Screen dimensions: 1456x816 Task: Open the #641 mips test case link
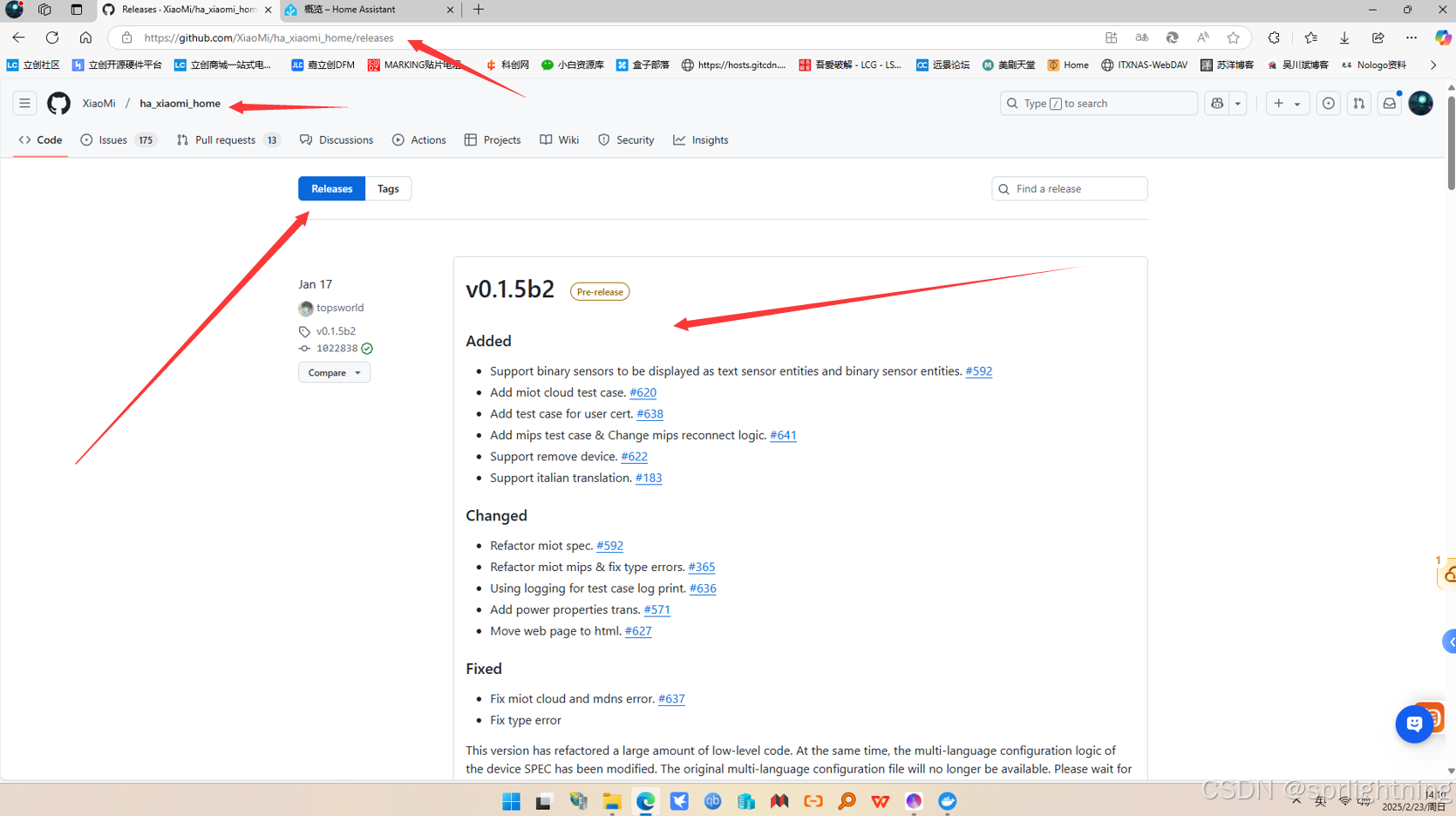[x=783, y=435]
